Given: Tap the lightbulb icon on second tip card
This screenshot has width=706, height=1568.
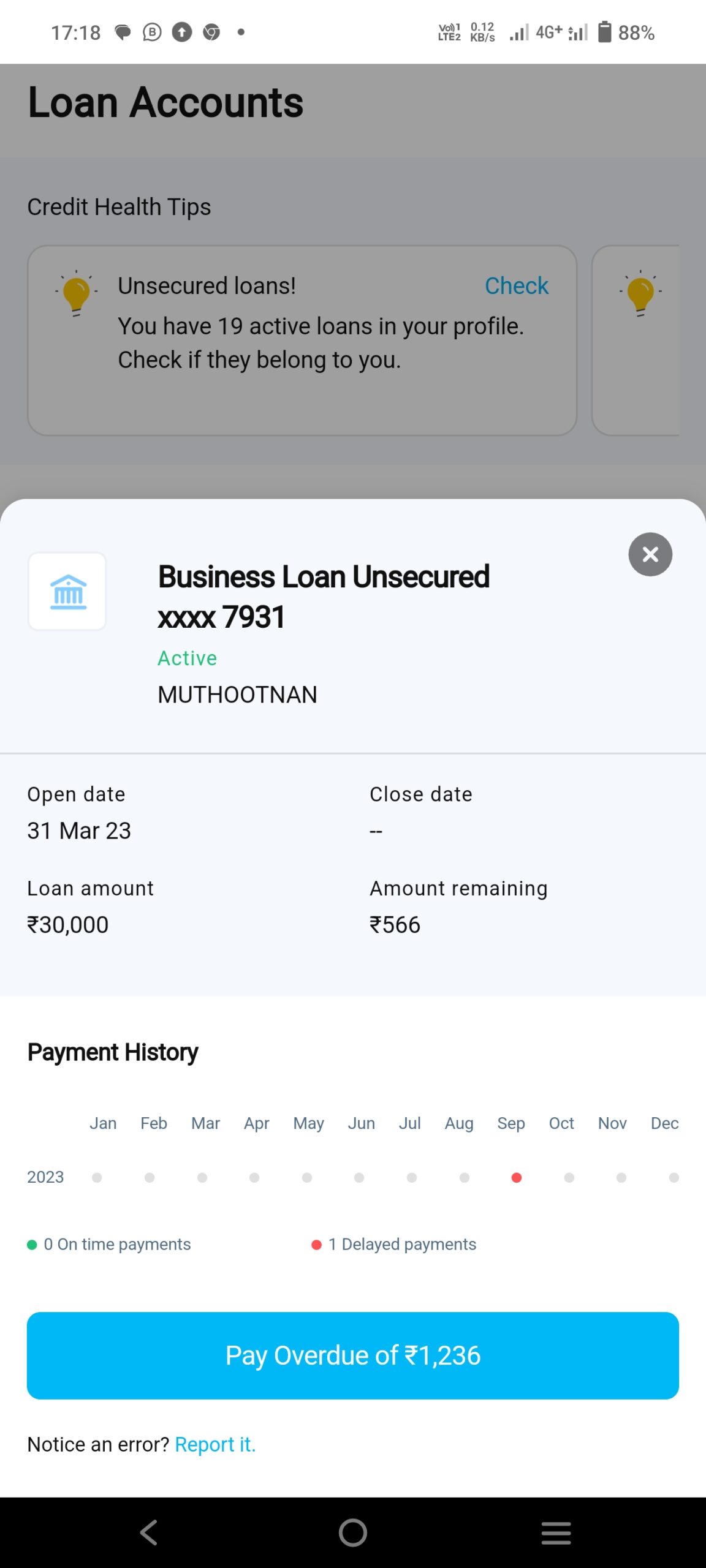Looking at the screenshot, I should [640, 293].
